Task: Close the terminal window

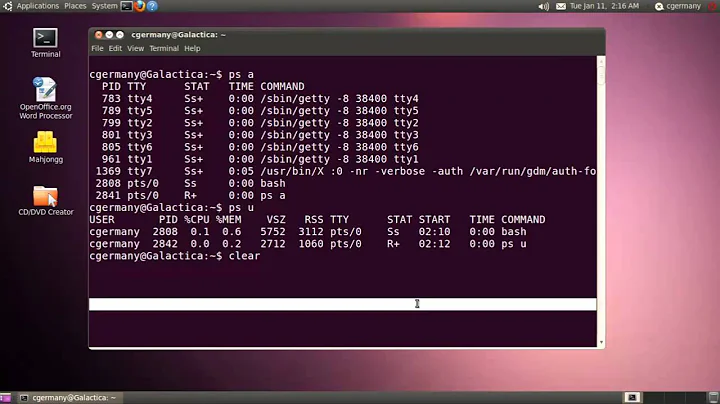Action: 98,35
